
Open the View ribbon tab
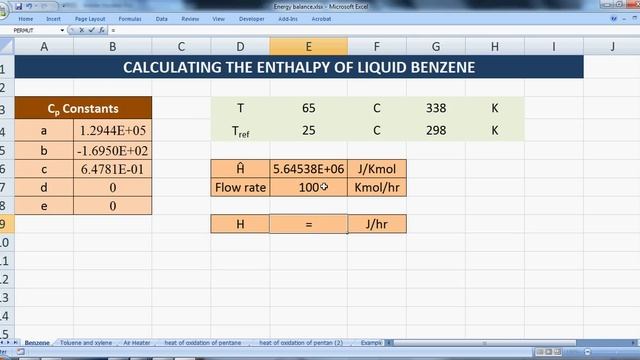(x=218, y=19)
